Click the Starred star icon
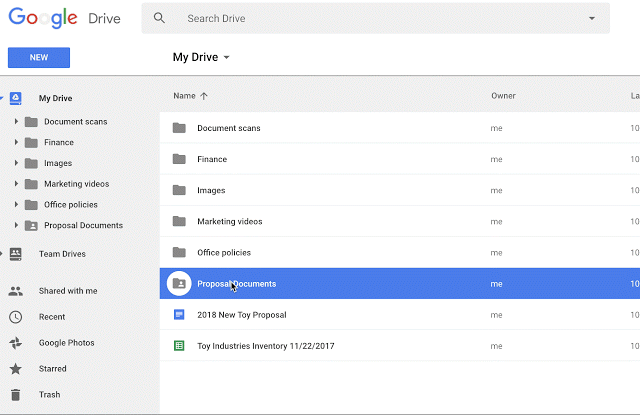This screenshot has width=640, height=415. (x=15, y=369)
